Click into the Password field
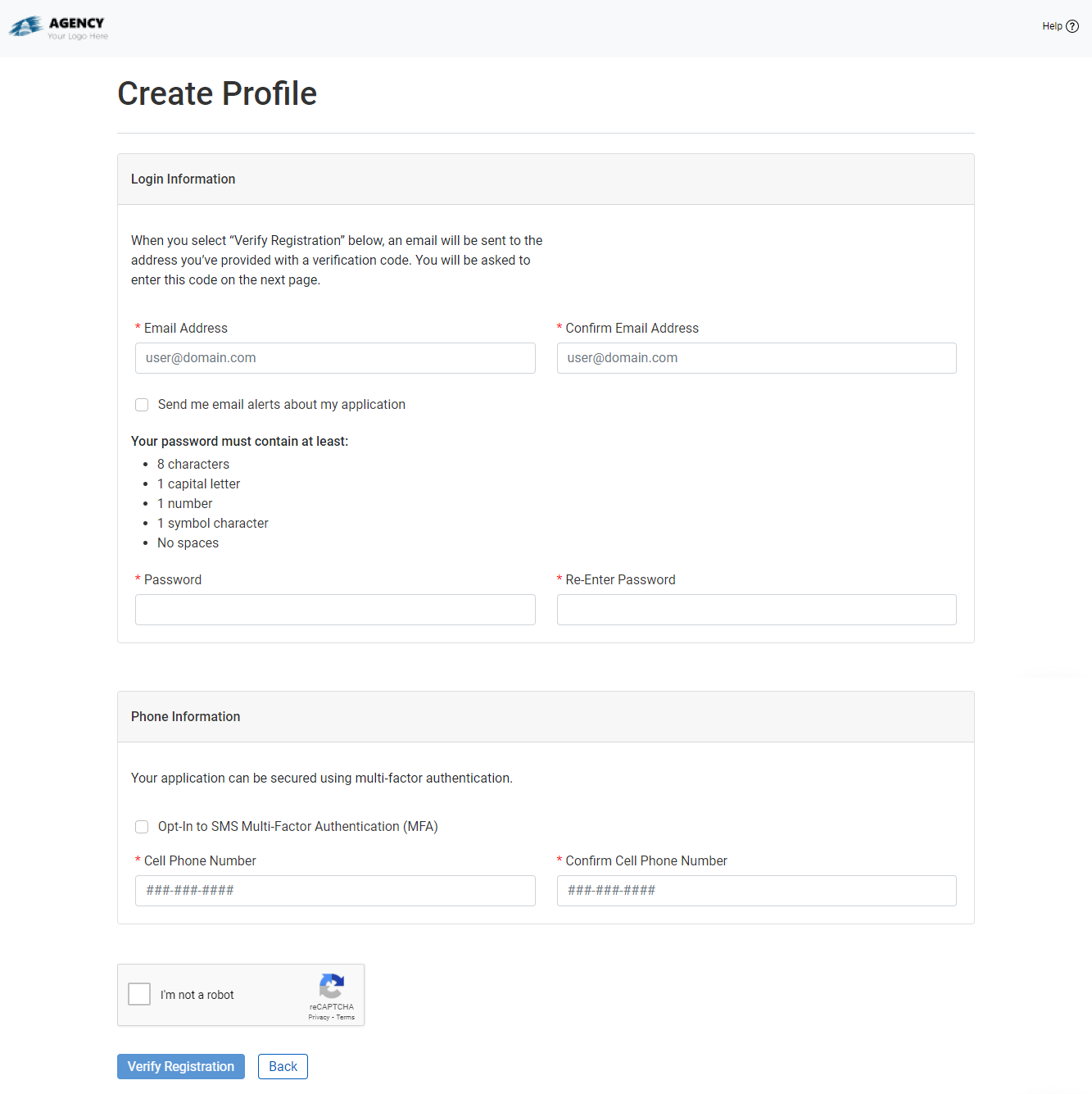This screenshot has width=1092, height=1094. tap(335, 610)
